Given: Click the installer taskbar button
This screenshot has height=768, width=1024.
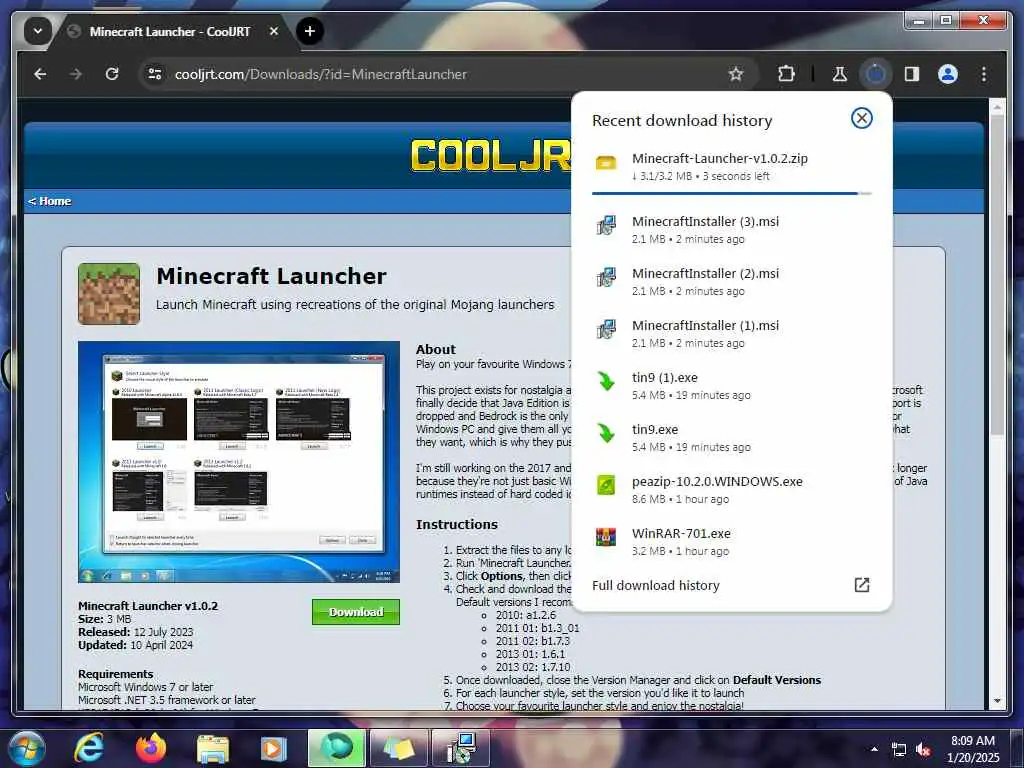Looking at the screenshot, I should pos(461,748).
